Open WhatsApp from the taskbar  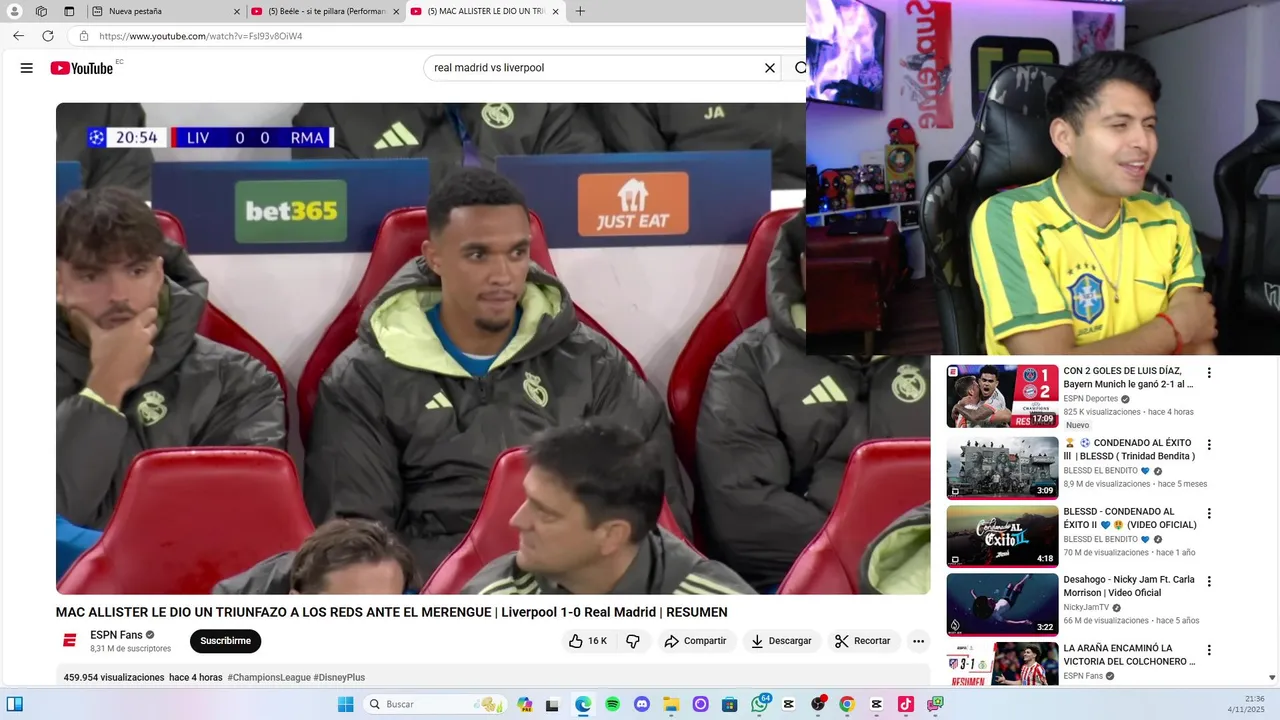click(760, 704)
